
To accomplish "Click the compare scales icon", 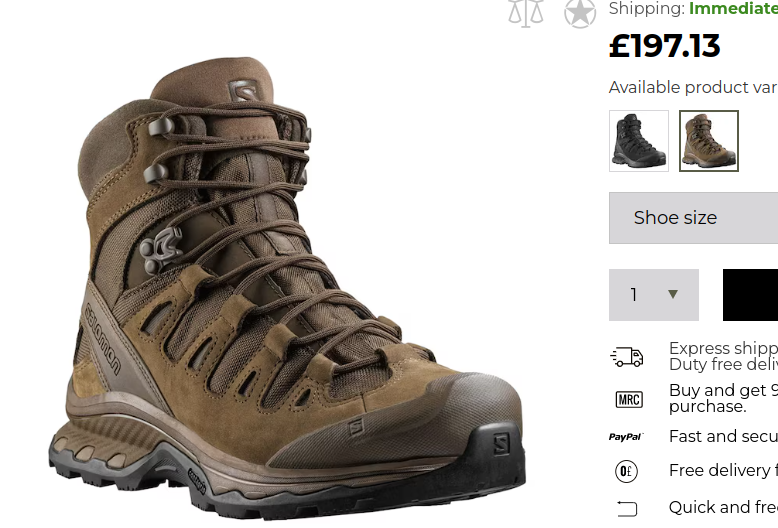I will (x=526, y=13).
